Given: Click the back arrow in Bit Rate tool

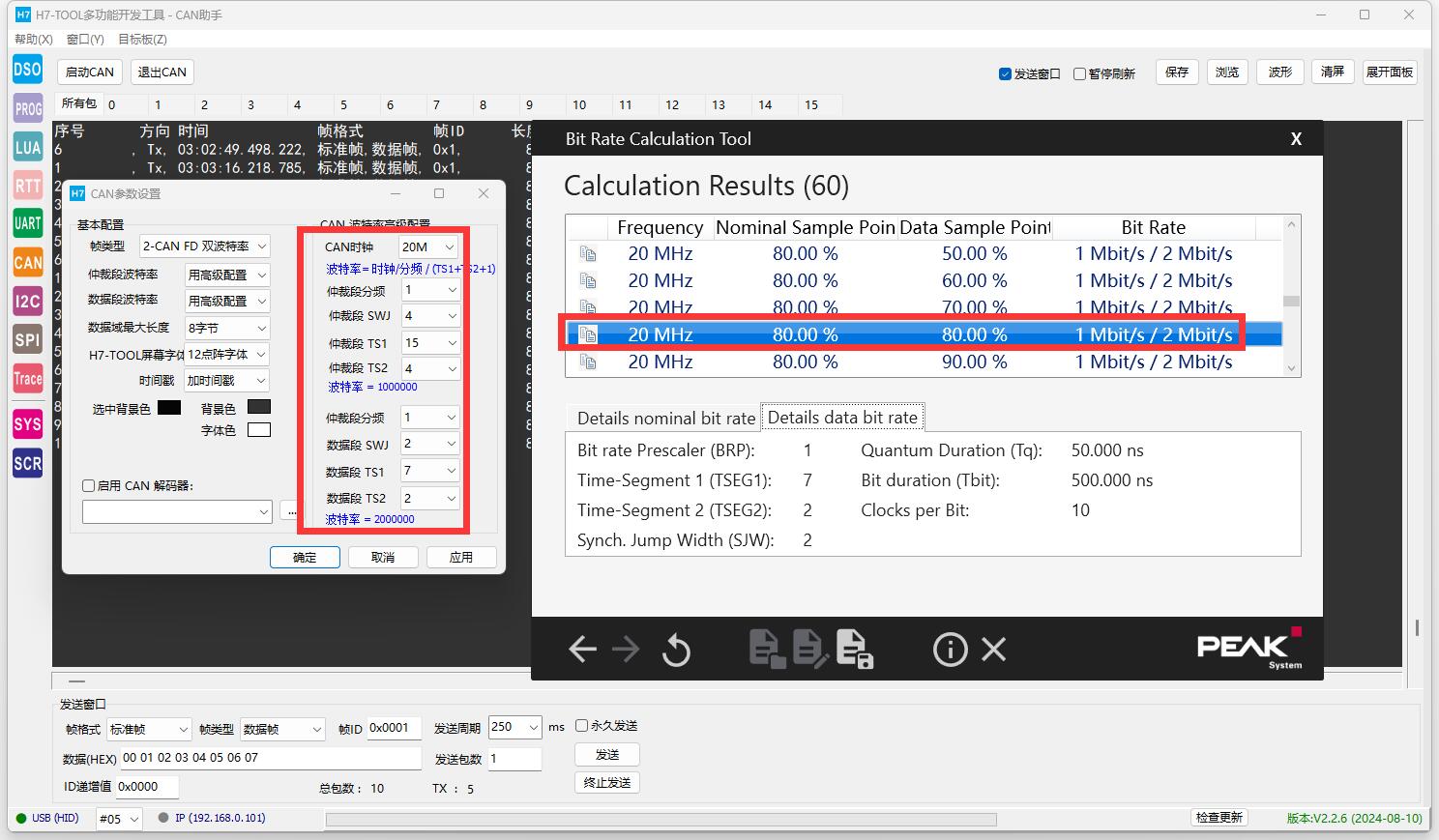Looking at the screenshot, I should pos(582,649).
